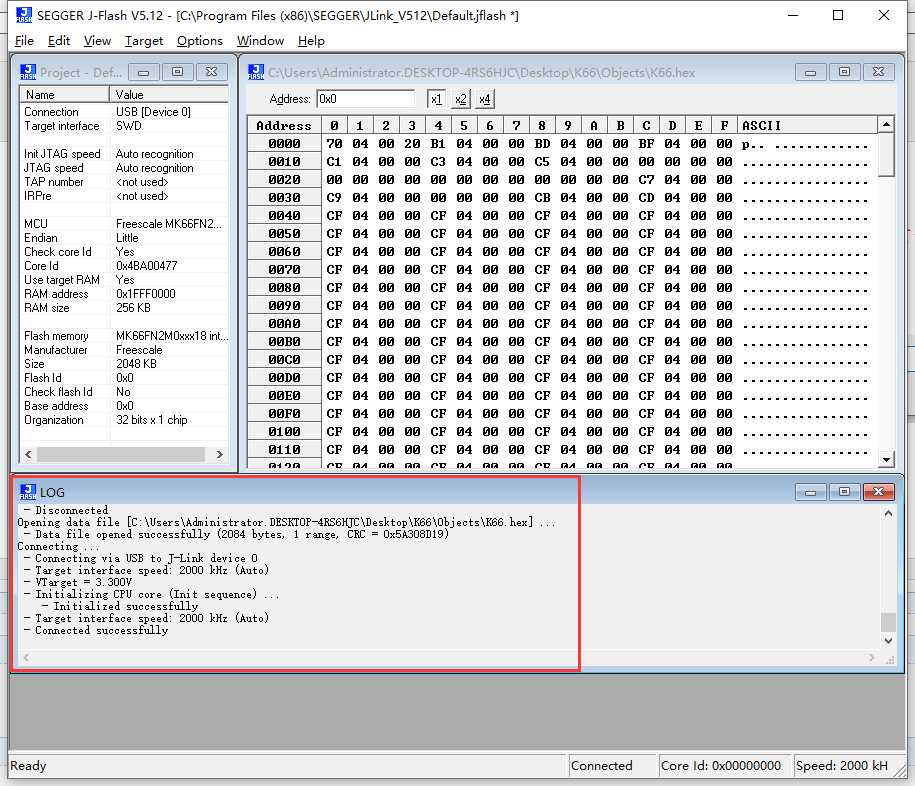Click the 'Connected successfully' log line
Image resolution: width=915 pixels, height=786 pixels.
tap(101, 630)
